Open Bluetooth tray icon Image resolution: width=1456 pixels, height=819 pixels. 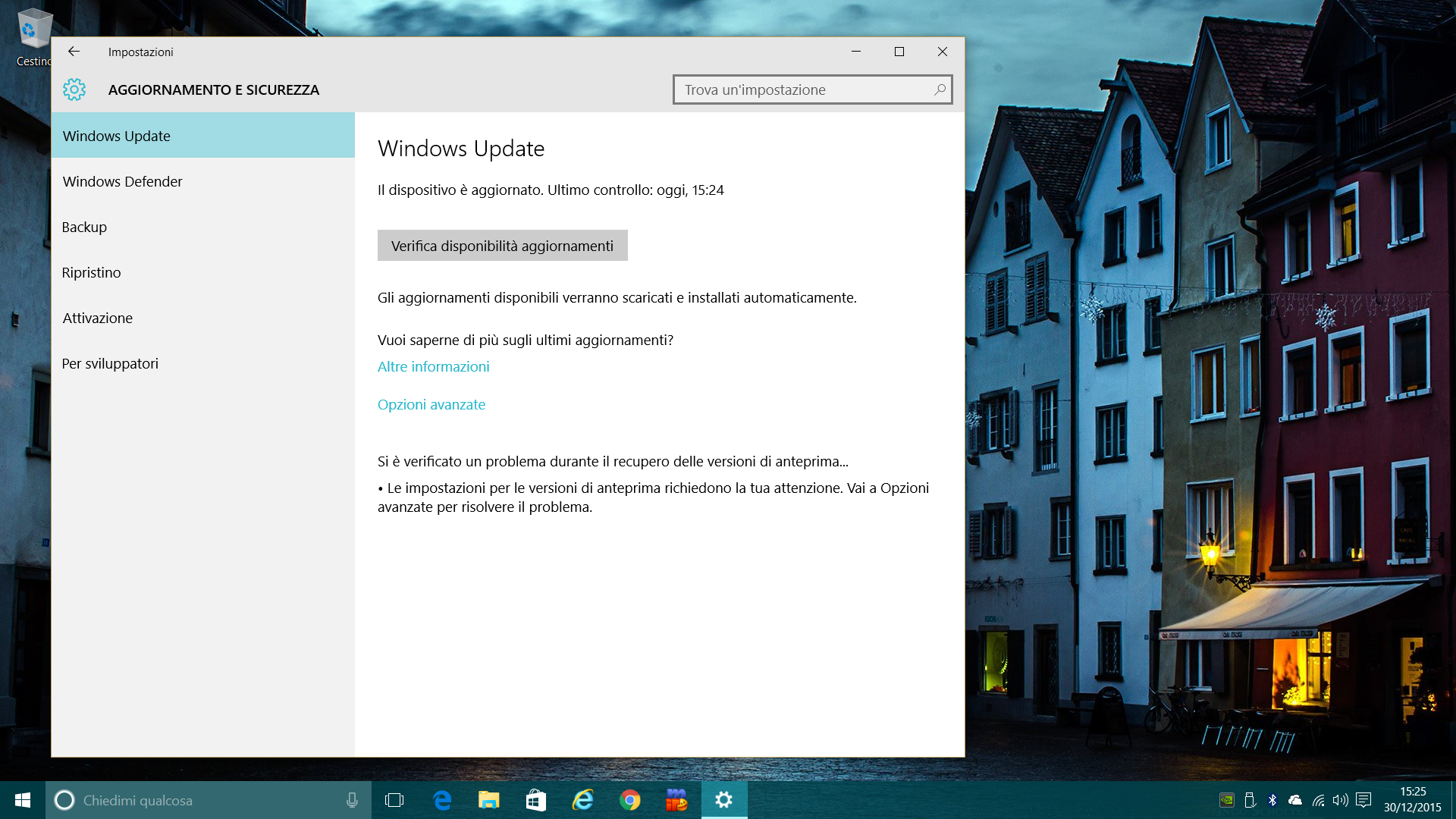pyautogui.click(x=1272, y=800)
